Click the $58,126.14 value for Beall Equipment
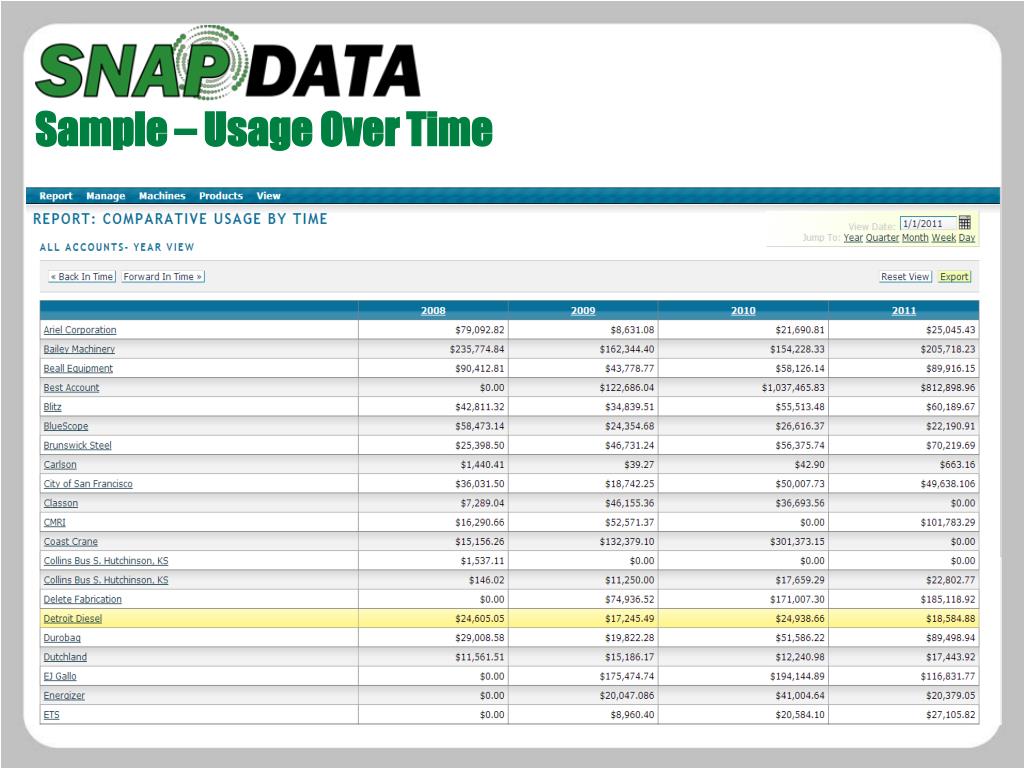Image resolution: width=1024 pixels, height=768 pixels. click(x=800, y=368)
